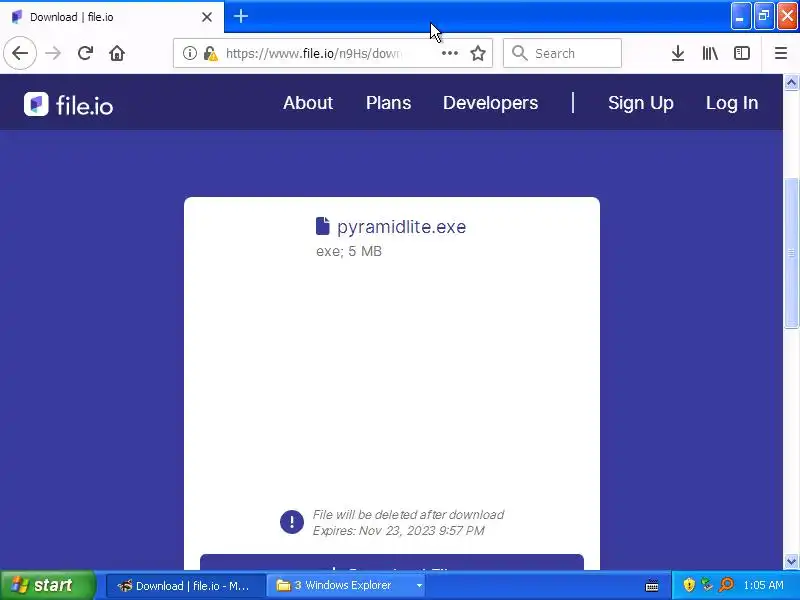The width and height of the screenshot is (800, 600).
Task: Click the taskbar clock 1:05 AM
Action: coord(763,585)
